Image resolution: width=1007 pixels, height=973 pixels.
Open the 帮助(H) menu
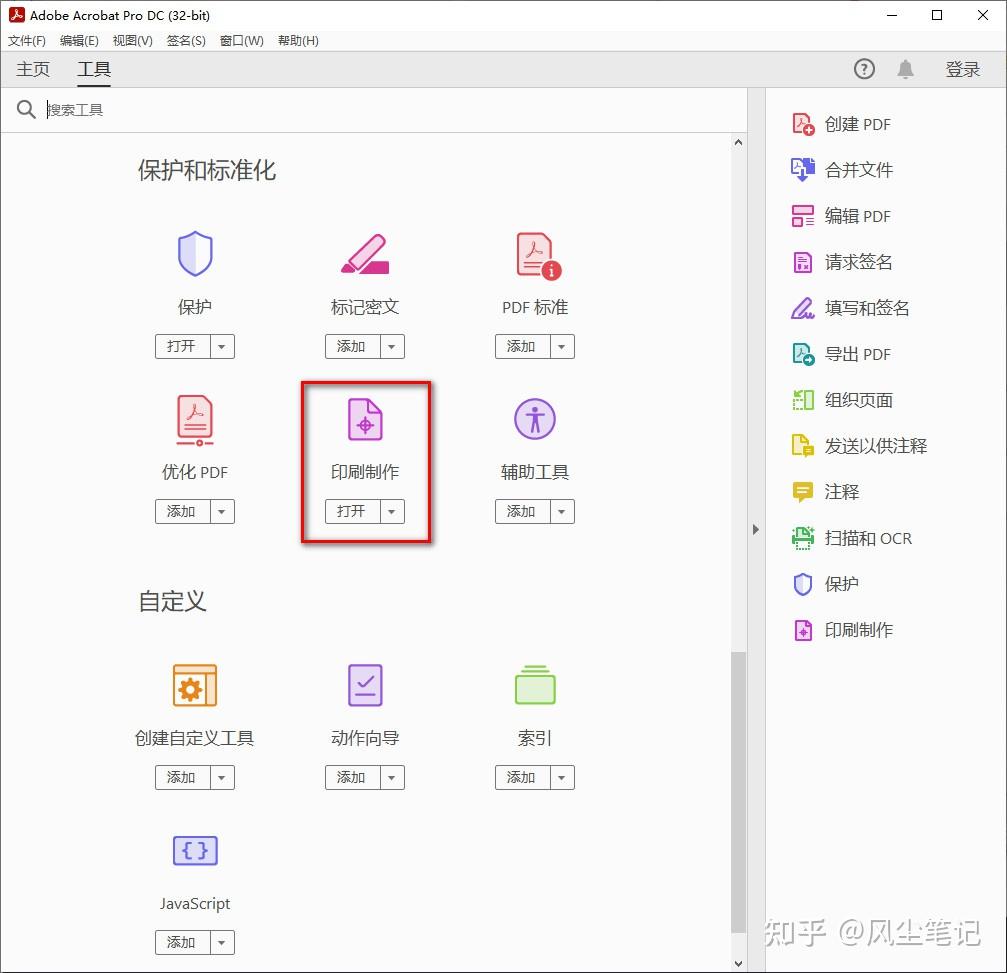point(298,40)
